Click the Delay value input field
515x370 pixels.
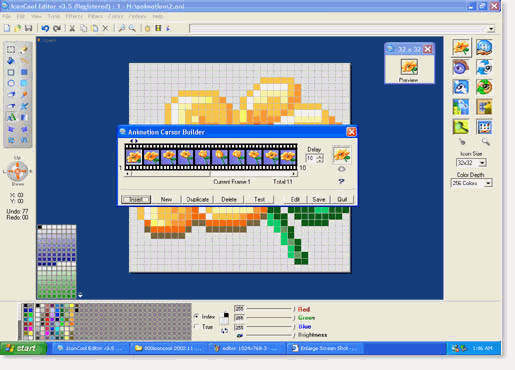311,158
